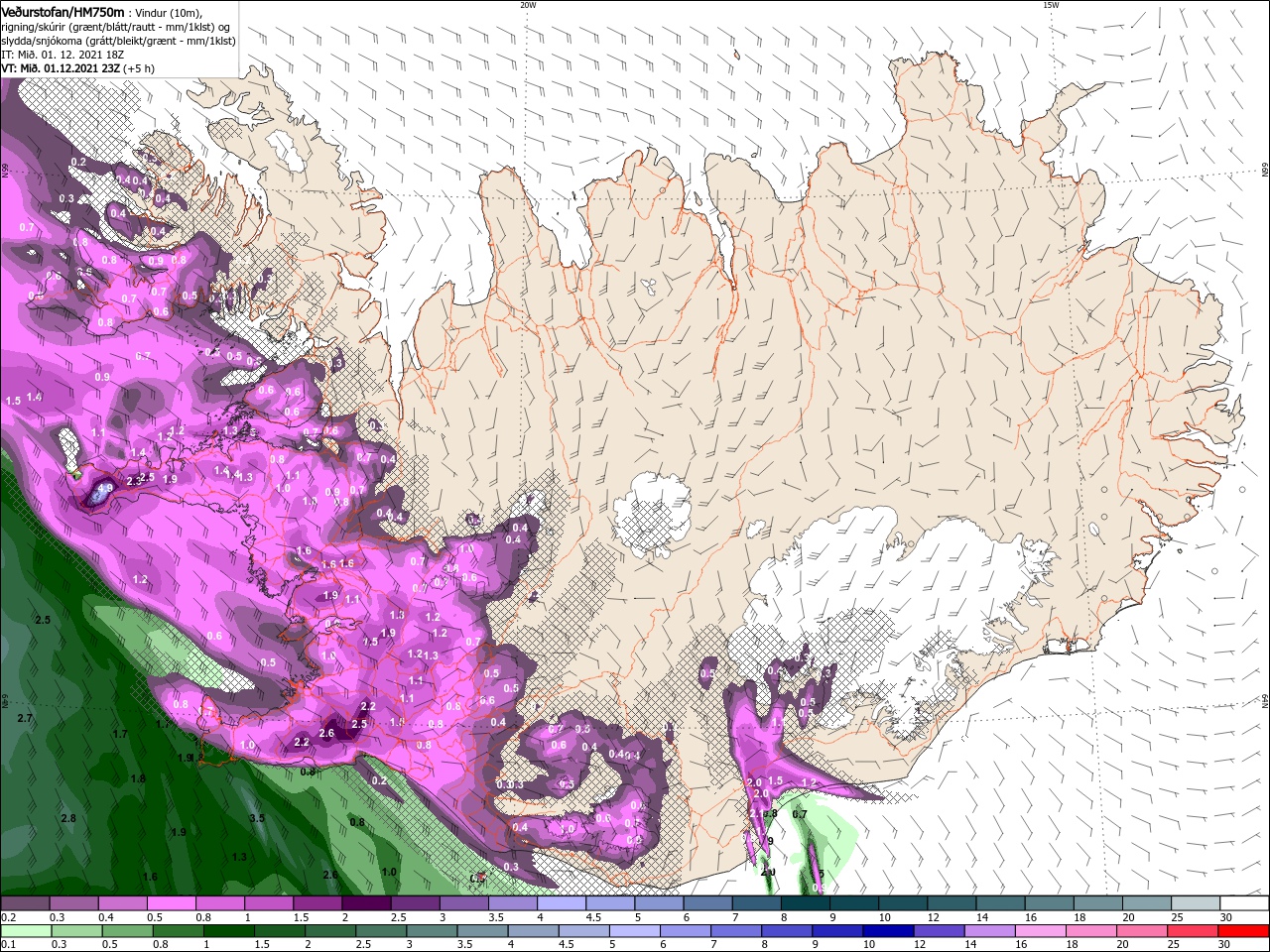Select the white swatch after 30 in the snow scale
1270x952 pixels.
(1243, 903)
